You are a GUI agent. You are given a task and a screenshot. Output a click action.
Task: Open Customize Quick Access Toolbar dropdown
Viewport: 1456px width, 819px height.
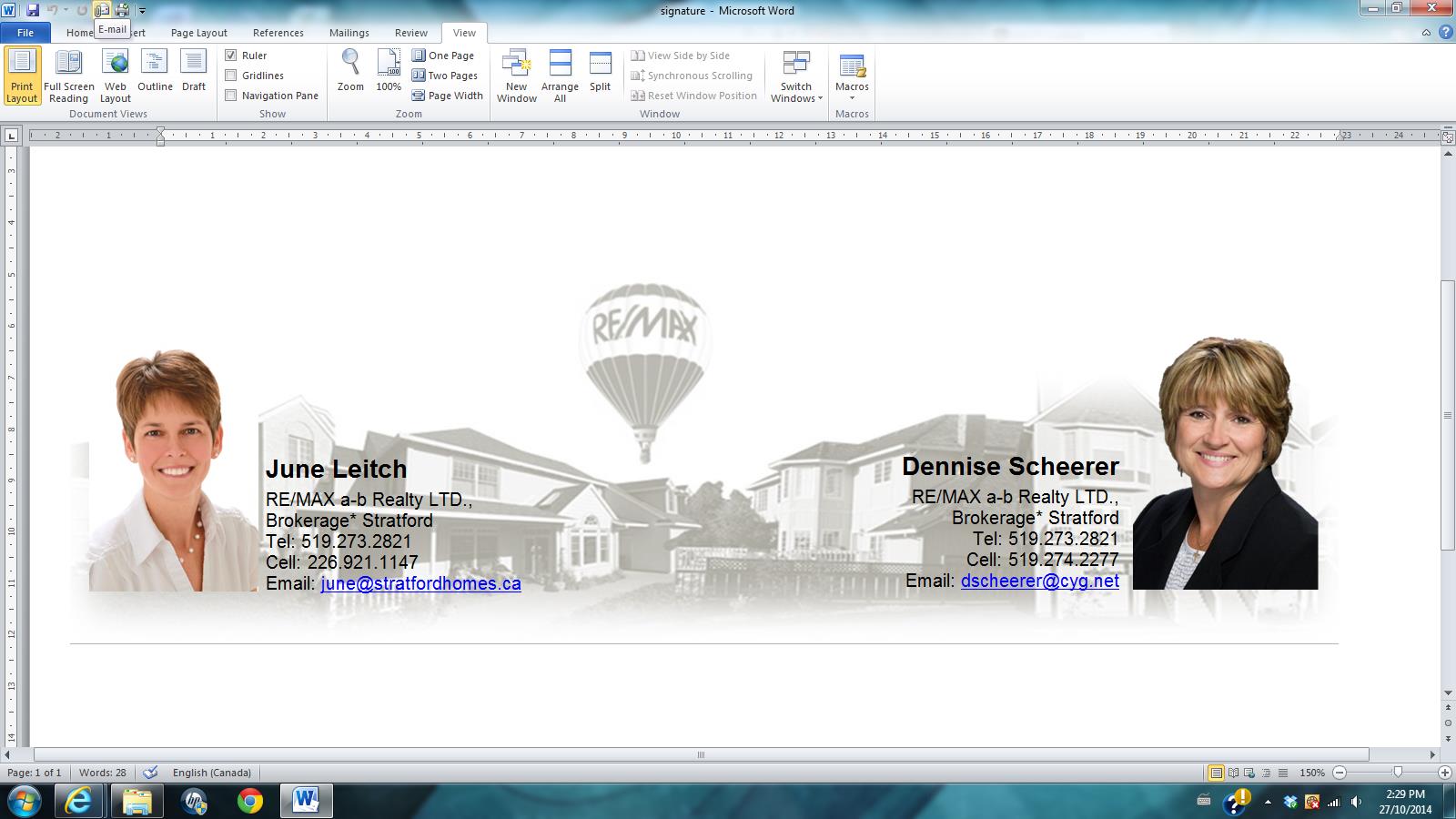coord(142,11)
